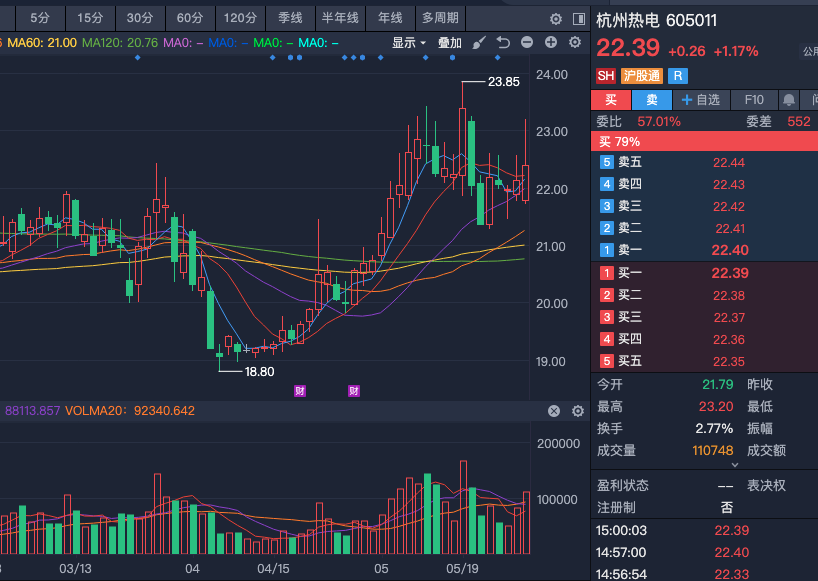
Task: Click the 最高 23.20 value
Action: tap(716, 406)
